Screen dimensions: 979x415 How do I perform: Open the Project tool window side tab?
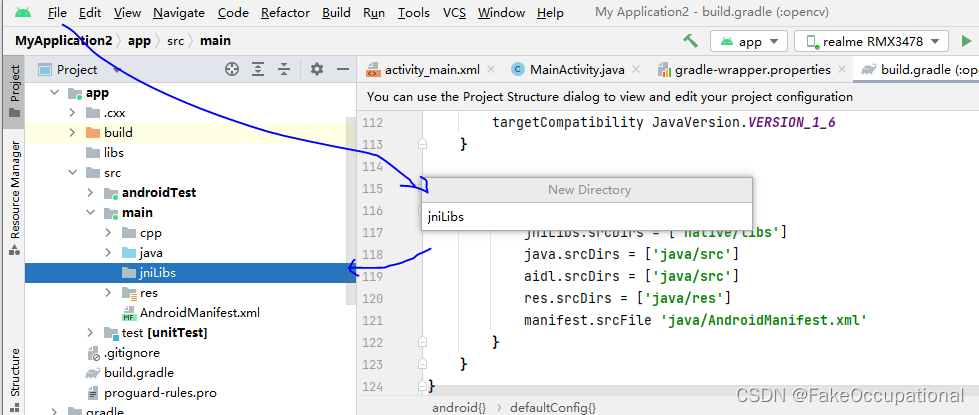tap(13, 90)
